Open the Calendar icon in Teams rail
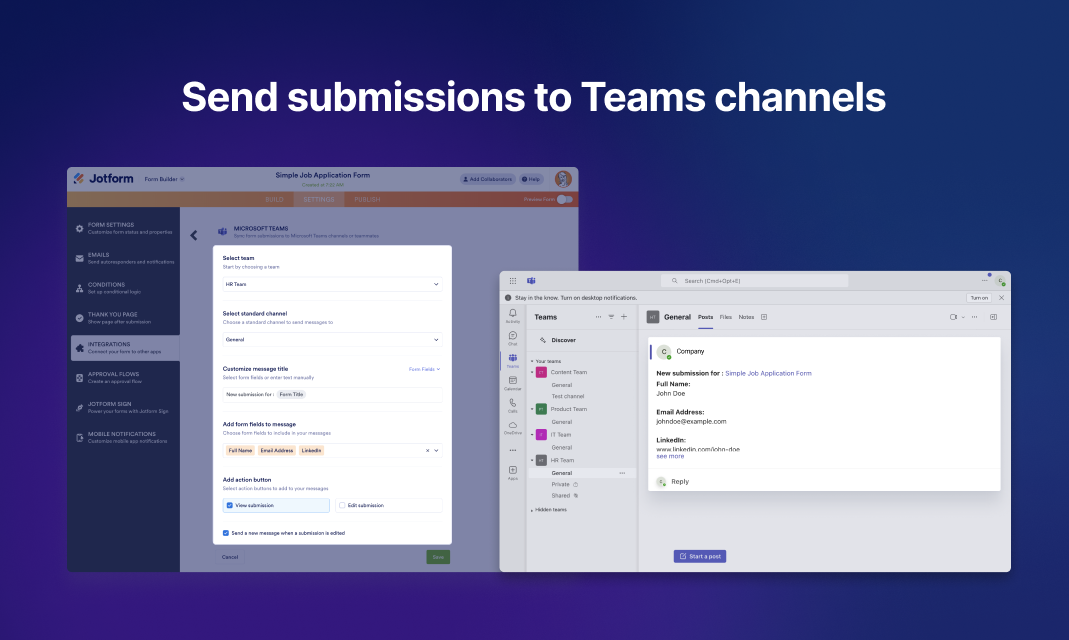Image resolution: width=1069 pixels, height=640 pixels. click(513, 382)
